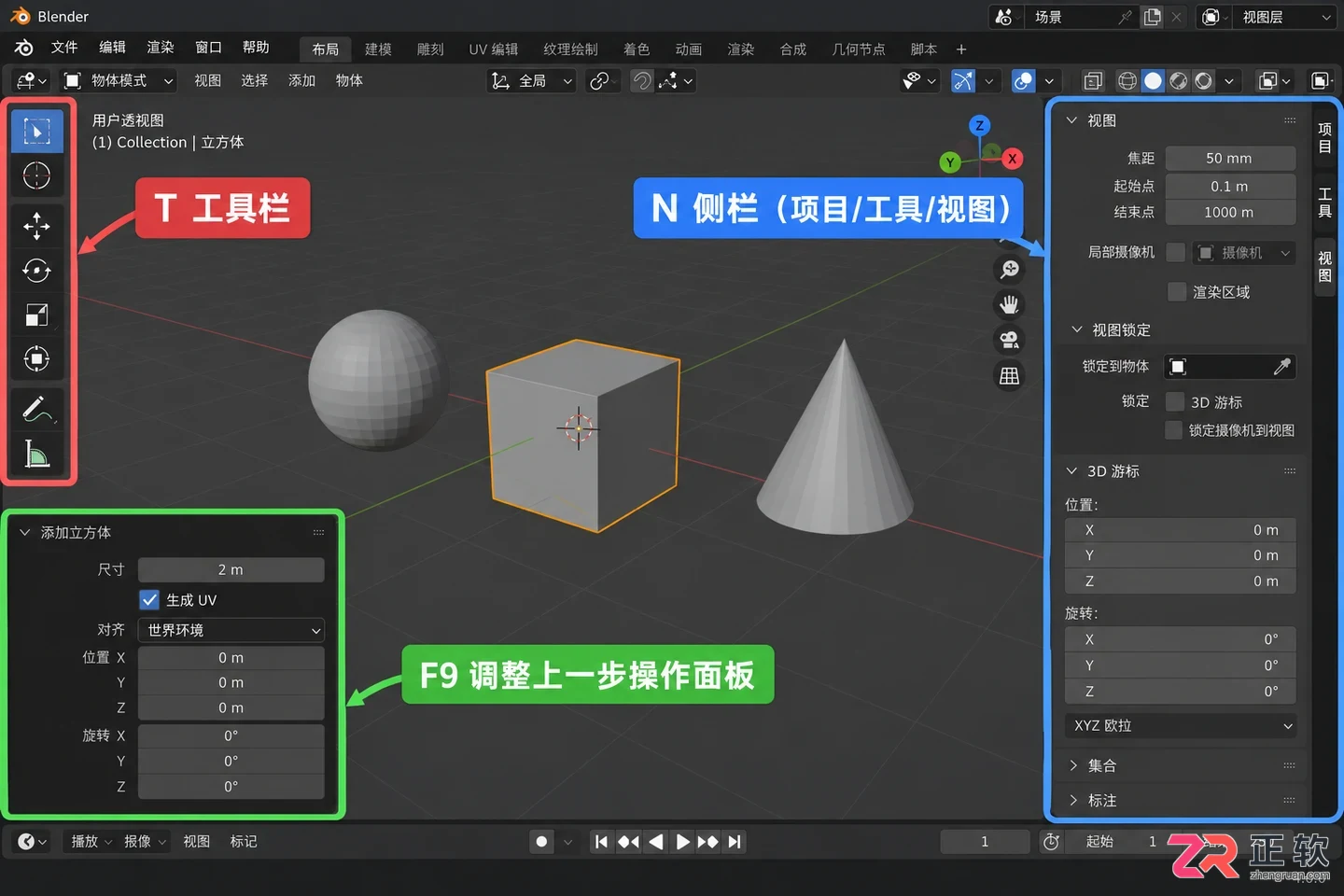The height and width of the screenshot is (896, 1344).
Task: Expand the 标注 panel
Action: tap(1073, 801)
